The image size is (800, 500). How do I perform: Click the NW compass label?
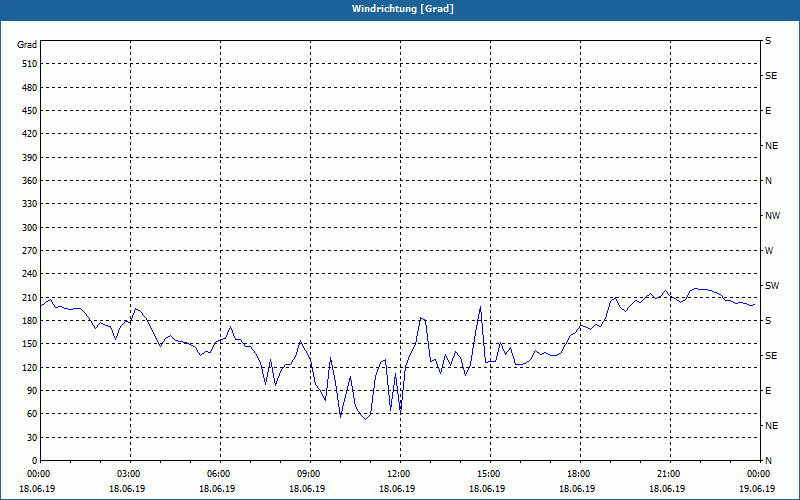tap(772, 216)
